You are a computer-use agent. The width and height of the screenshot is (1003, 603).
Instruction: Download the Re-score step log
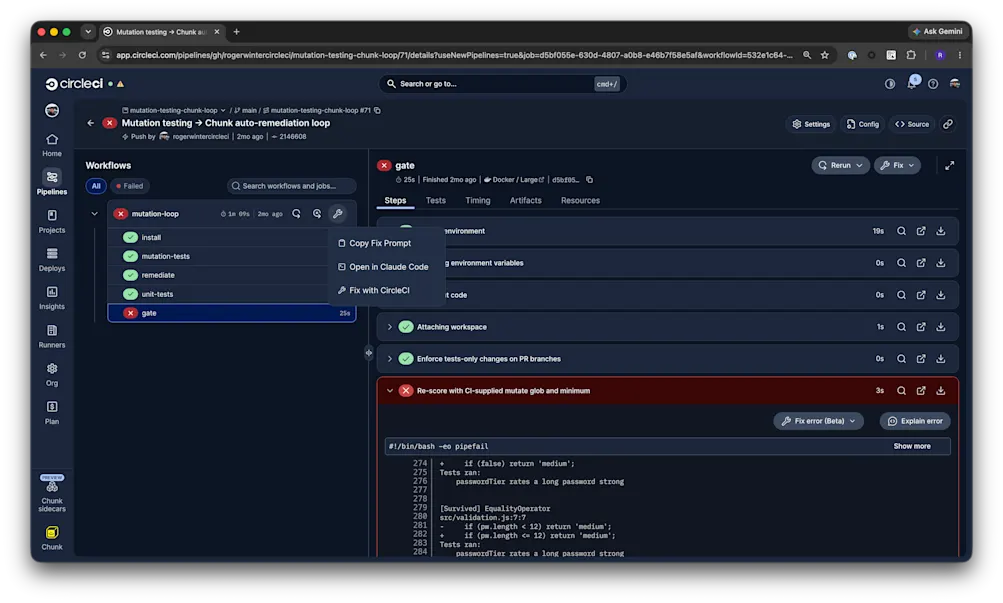940,391
